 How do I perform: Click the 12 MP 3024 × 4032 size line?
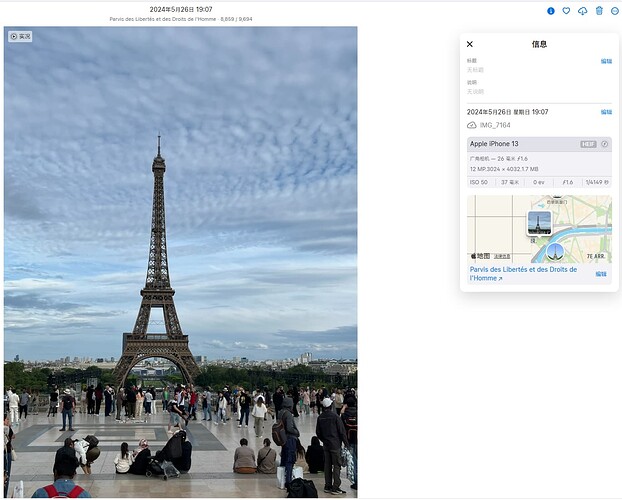504,169
